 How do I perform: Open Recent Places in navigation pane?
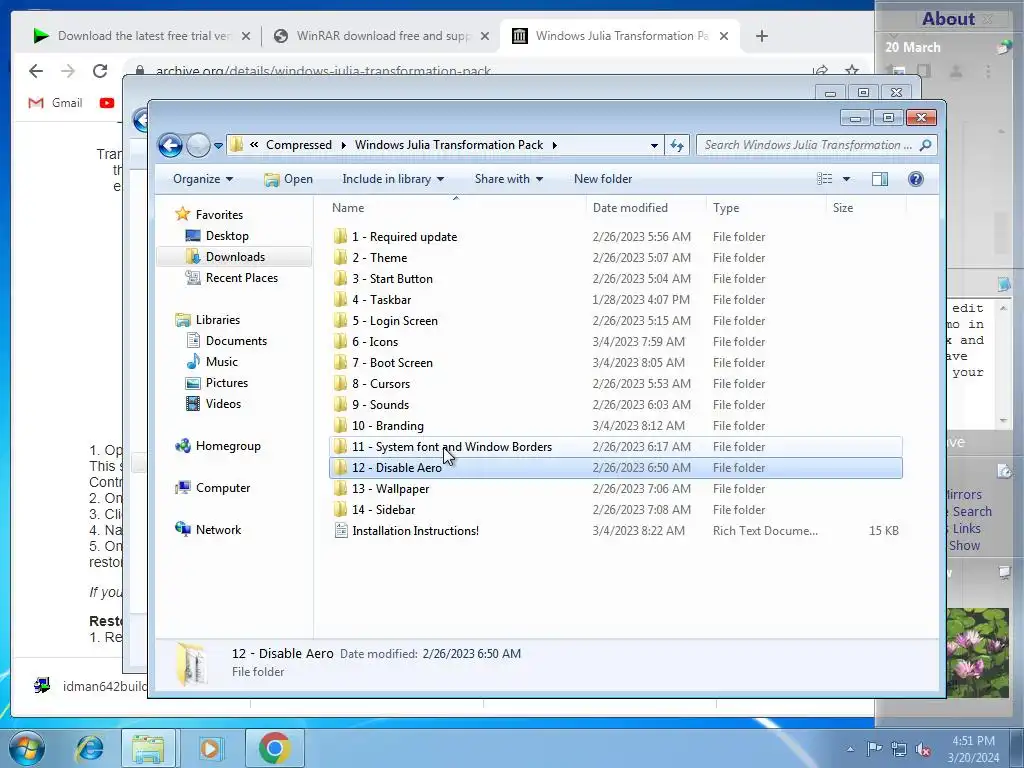(242, 278)
